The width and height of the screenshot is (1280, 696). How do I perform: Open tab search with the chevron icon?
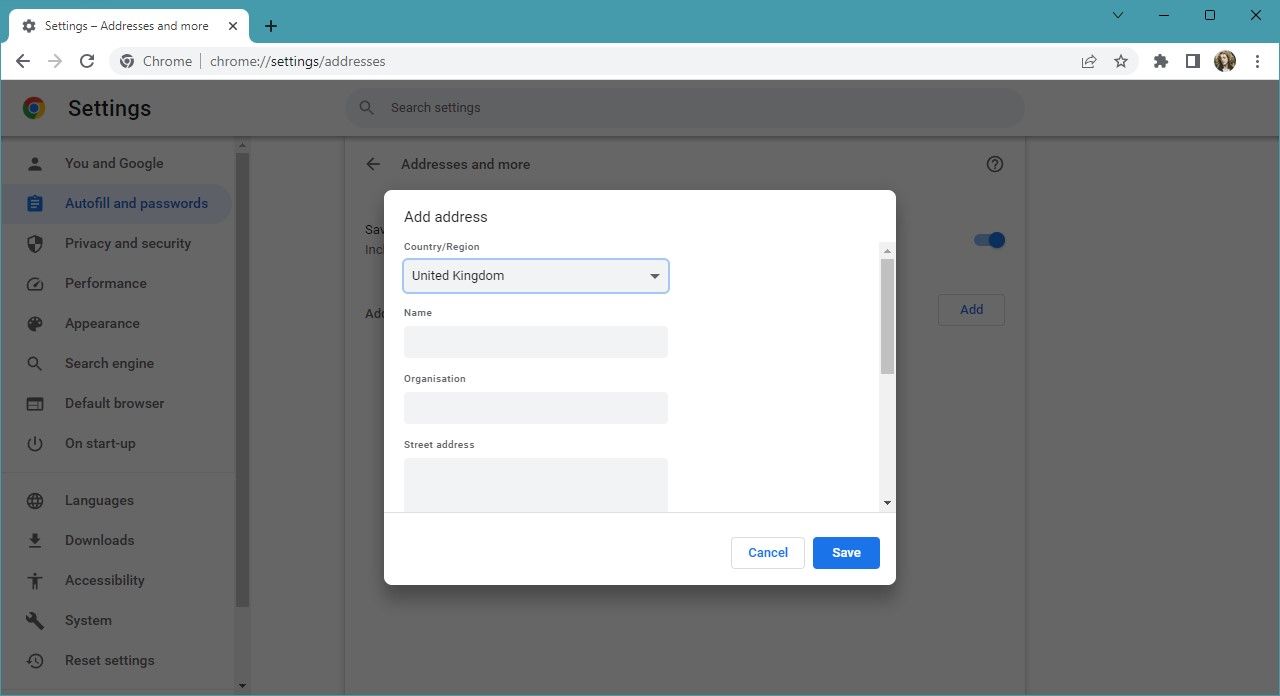tap(1117, 15)
